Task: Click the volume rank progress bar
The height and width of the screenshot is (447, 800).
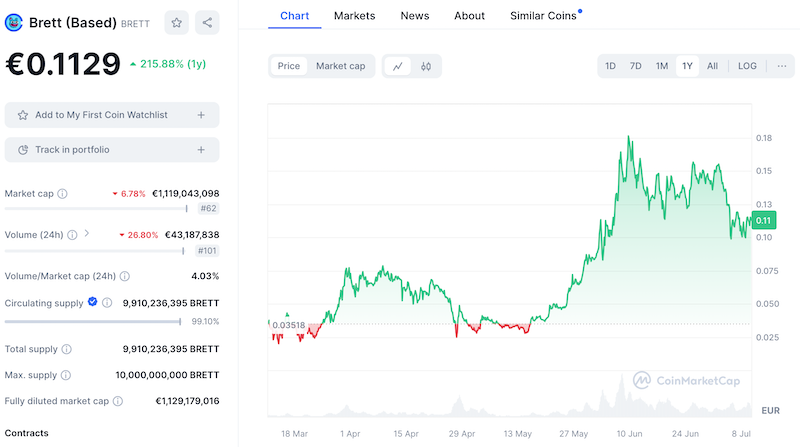Action: click(94, 251)
